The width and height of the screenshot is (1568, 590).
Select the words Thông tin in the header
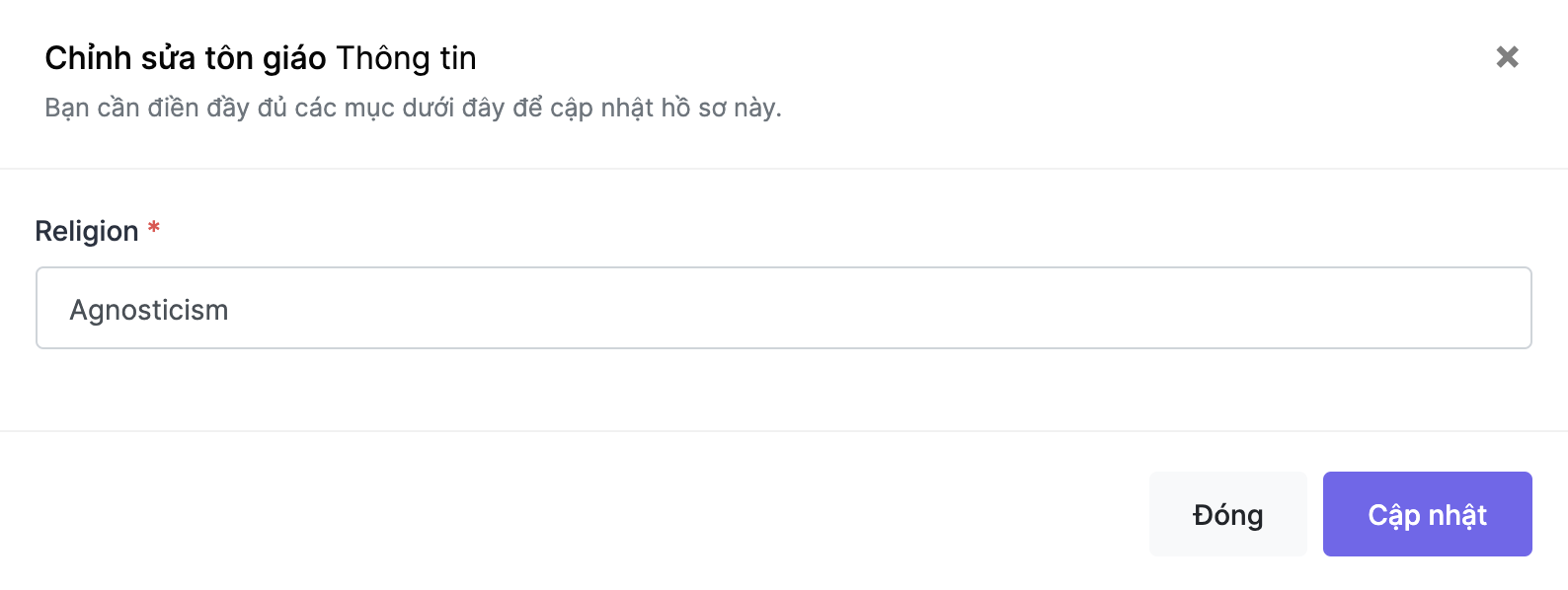(x=406, y=58)
